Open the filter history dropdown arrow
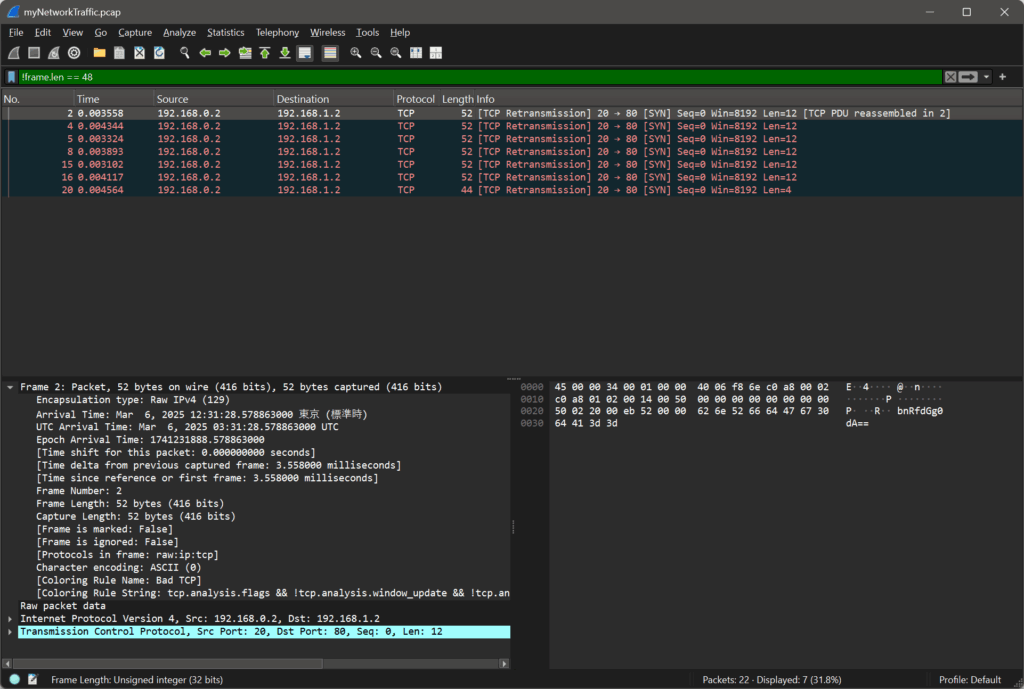The height and width of the screenshot is (689, 1024). [x=987, y=77]
